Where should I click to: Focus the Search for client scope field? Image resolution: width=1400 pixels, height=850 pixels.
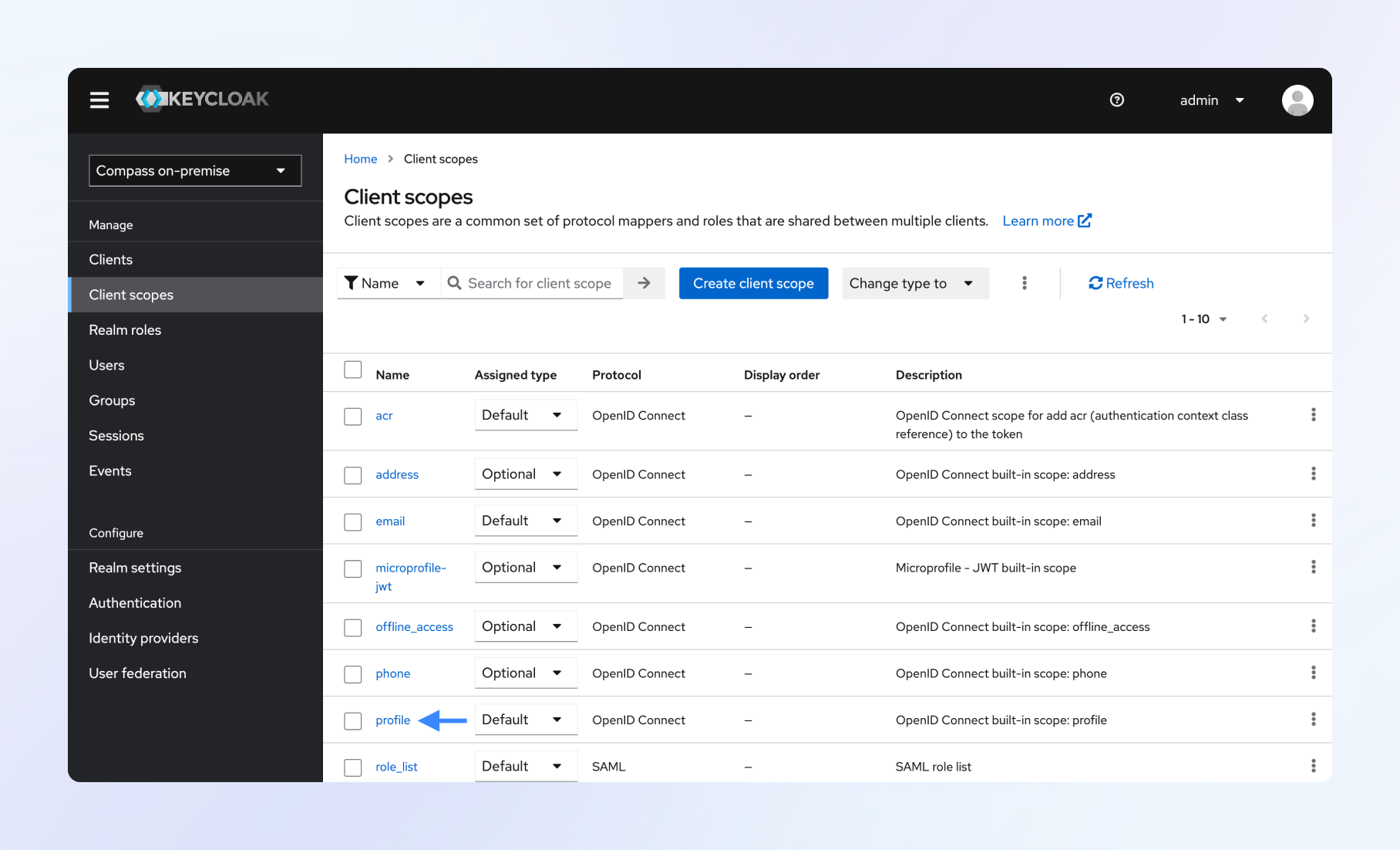pos(540,283)
